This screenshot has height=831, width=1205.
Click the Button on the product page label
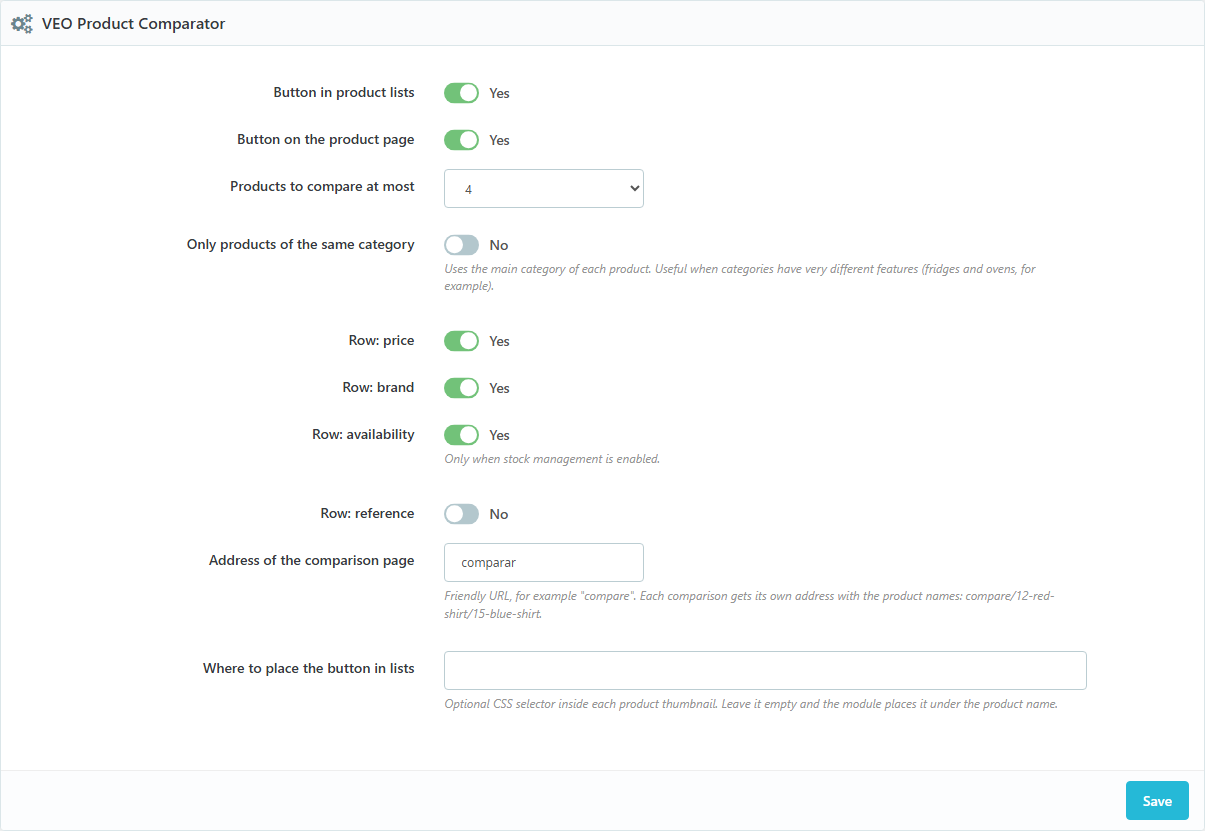point(326,139)
